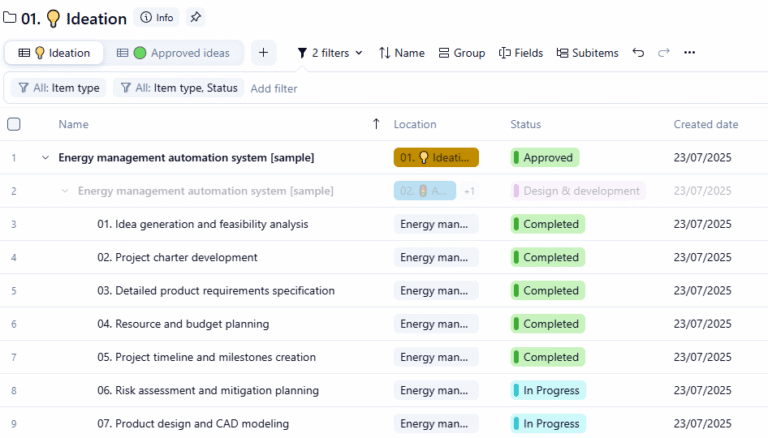
Task: Change Completed status of 01. Idea generation
Action: (548, 224)
